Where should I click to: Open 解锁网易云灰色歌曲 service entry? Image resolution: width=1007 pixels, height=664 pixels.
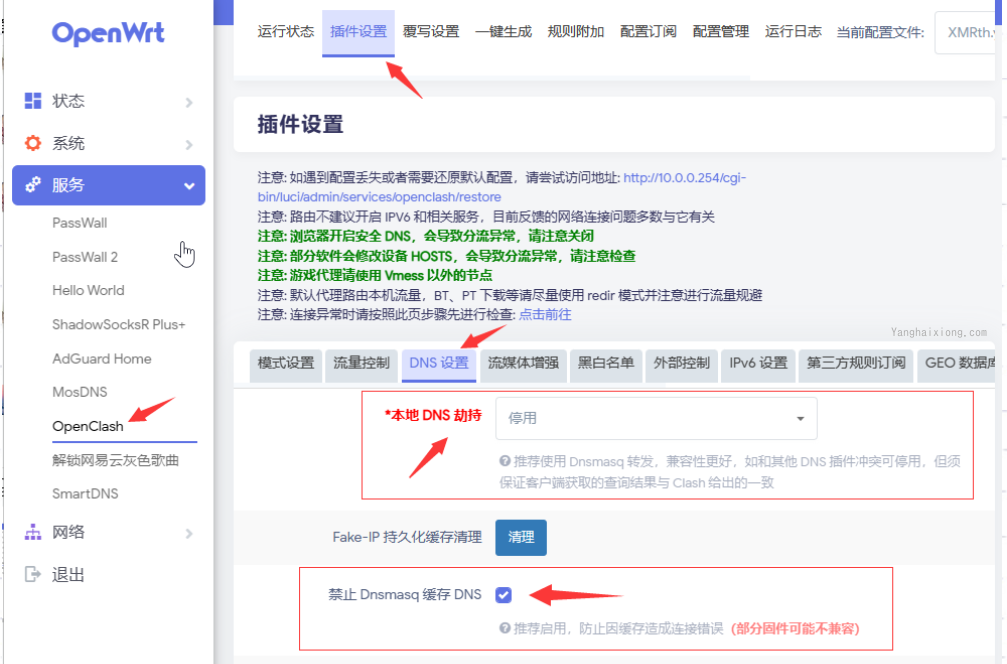coord(116,460)
